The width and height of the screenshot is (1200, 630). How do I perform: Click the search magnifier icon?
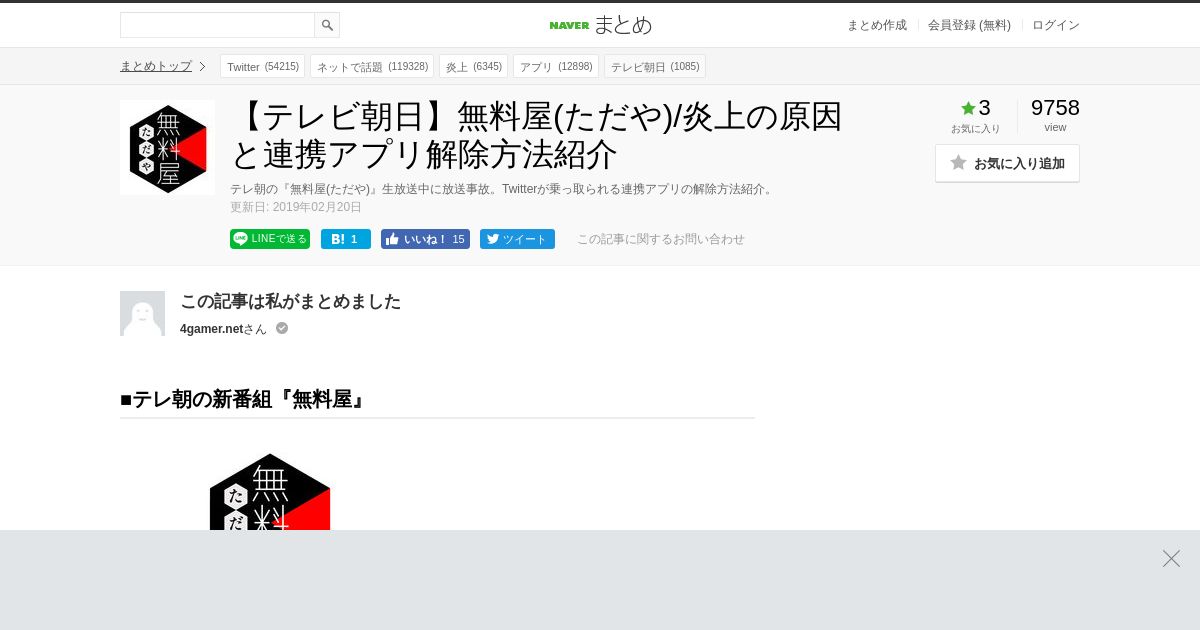(327, 25)
